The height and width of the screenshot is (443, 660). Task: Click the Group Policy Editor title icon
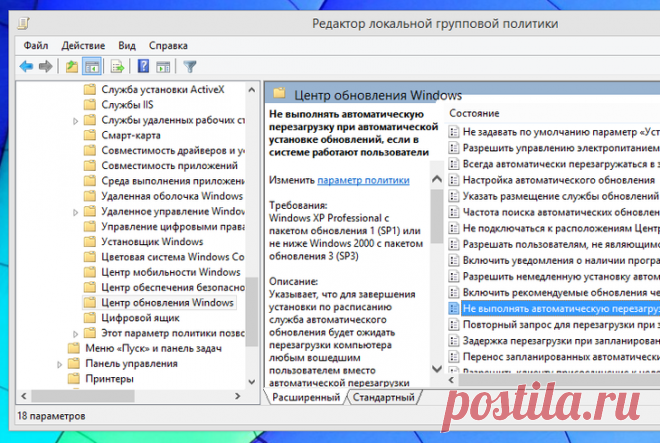click(23, 23)
